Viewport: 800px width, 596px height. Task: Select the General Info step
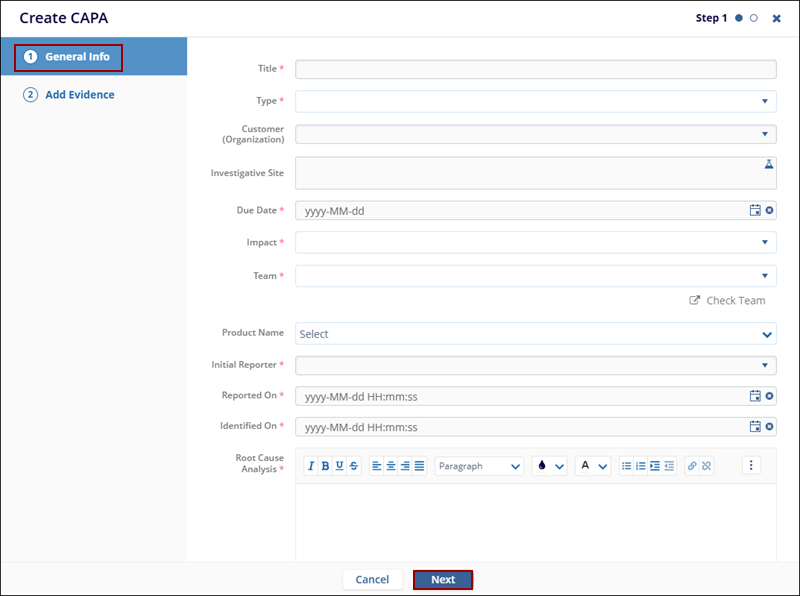click(x=77, y=57)
